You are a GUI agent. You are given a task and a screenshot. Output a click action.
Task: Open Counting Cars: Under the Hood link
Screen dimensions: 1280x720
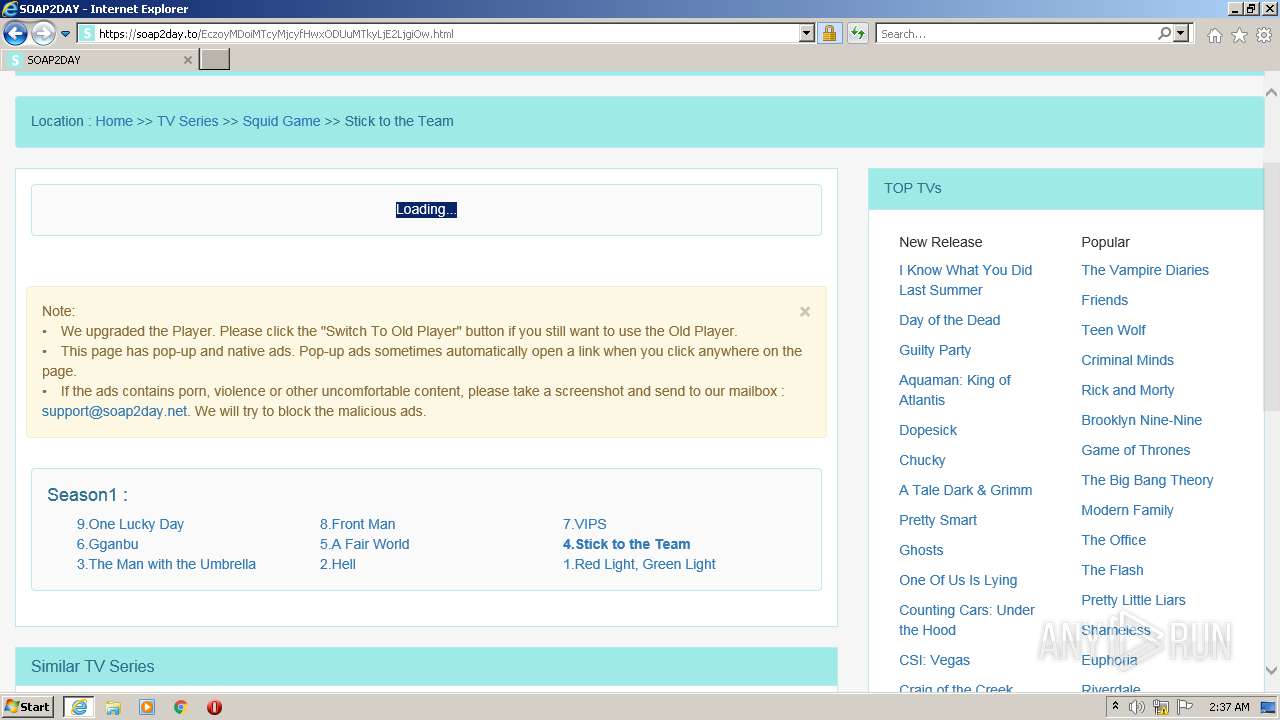967,620
